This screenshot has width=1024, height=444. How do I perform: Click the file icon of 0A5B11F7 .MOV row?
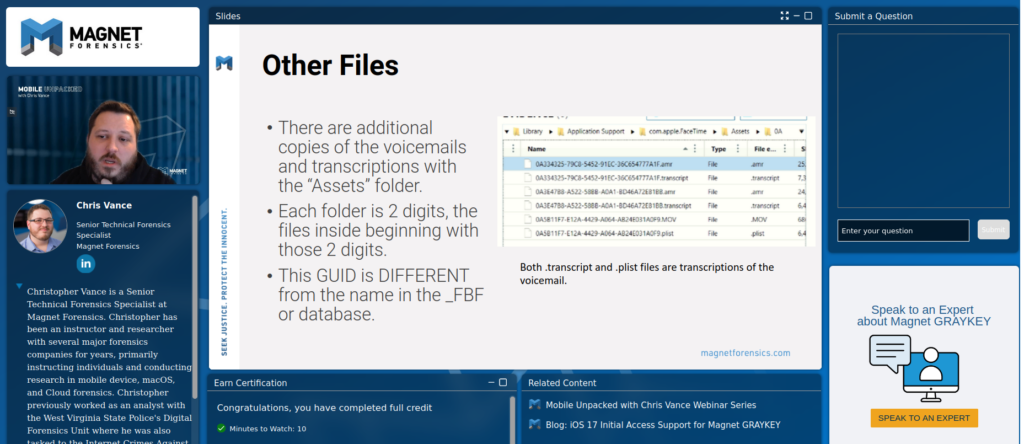click(528, 219)
